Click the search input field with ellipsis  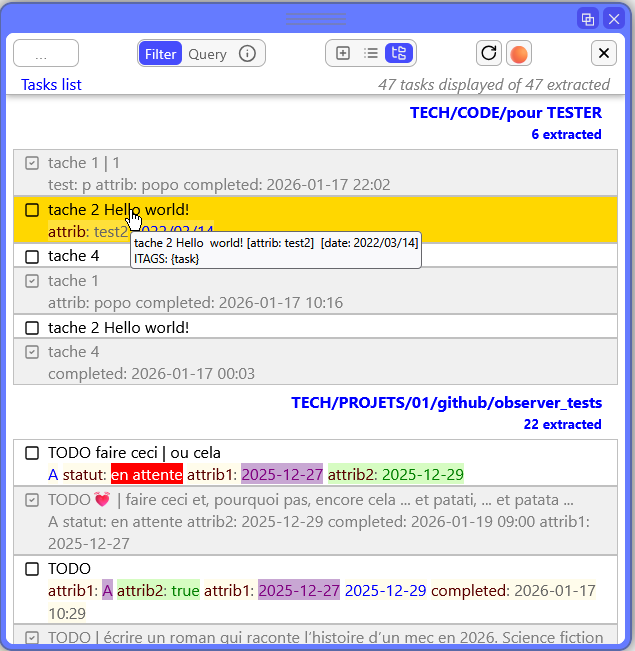[x=46, y=54]
